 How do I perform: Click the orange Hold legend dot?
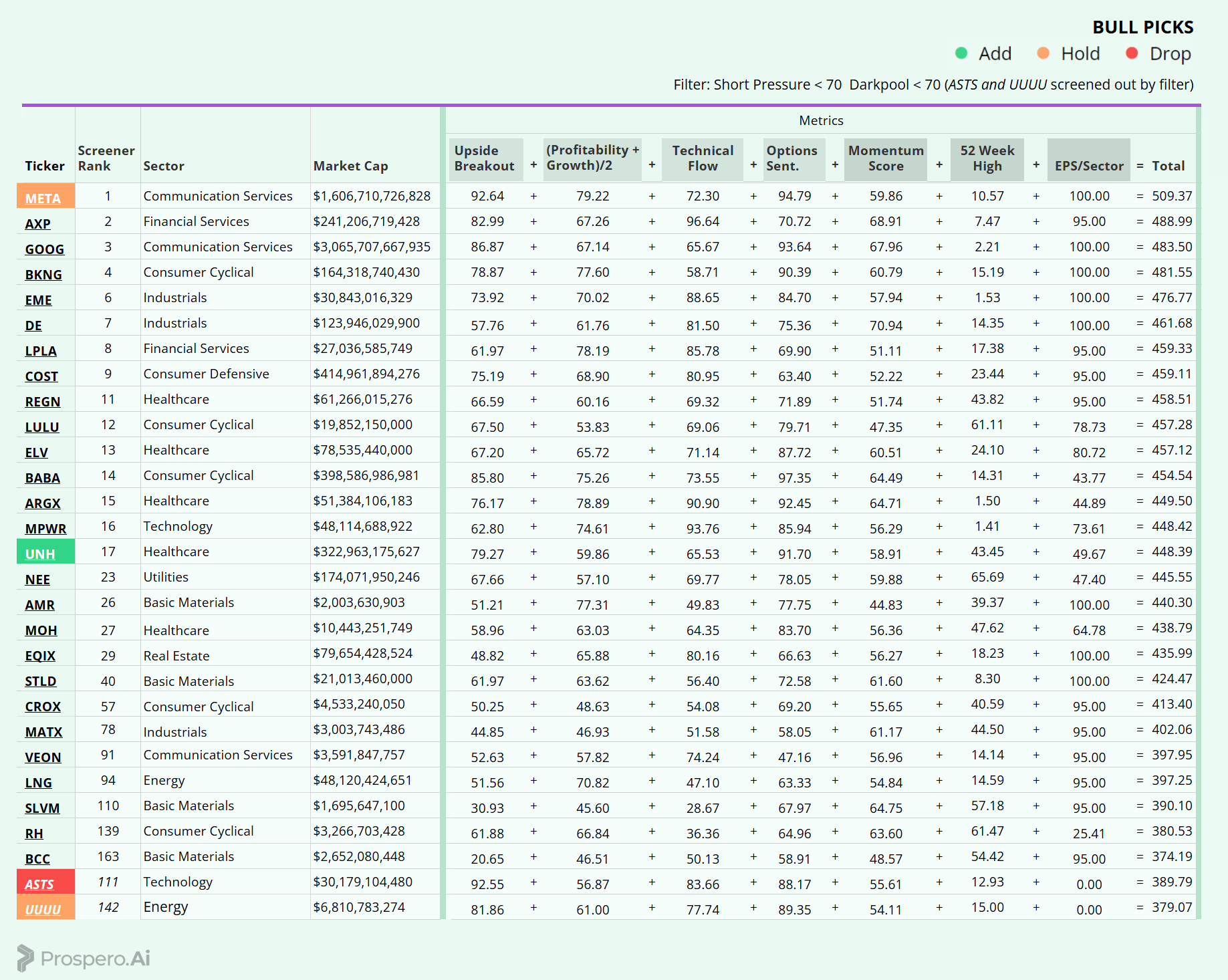pos(1043,53)
